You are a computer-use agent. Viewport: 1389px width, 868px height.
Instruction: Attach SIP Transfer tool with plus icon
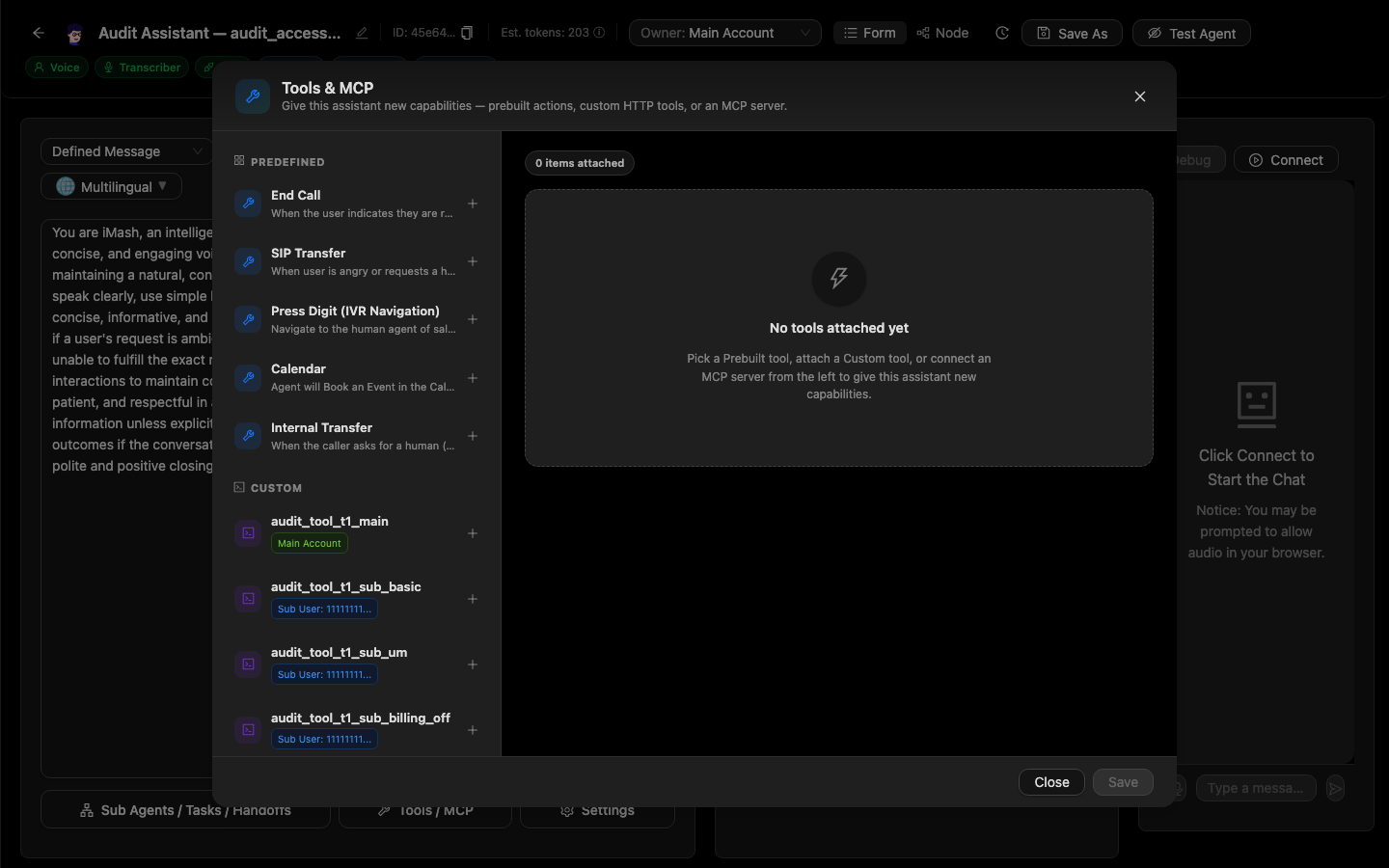coord(473,261)
